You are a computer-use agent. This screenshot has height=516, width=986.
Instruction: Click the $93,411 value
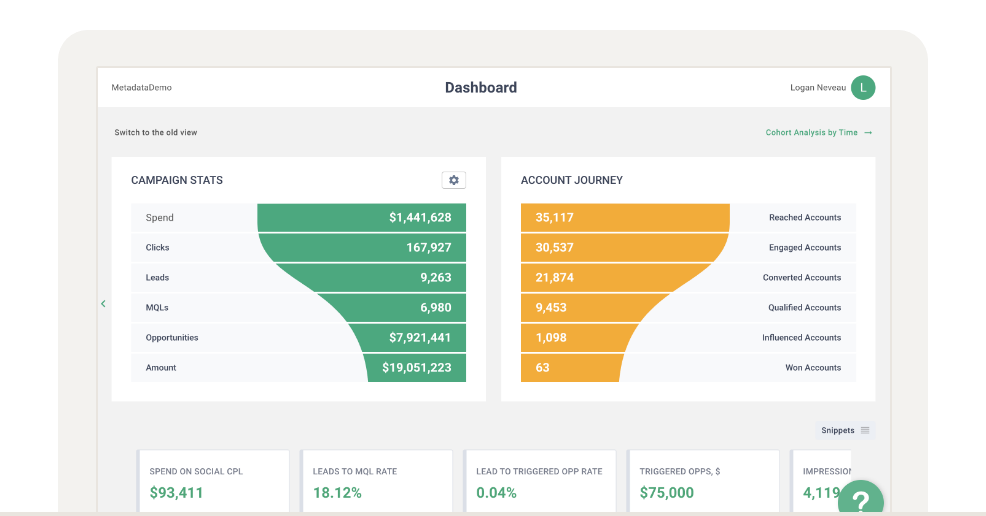click(x=176, y=493)
